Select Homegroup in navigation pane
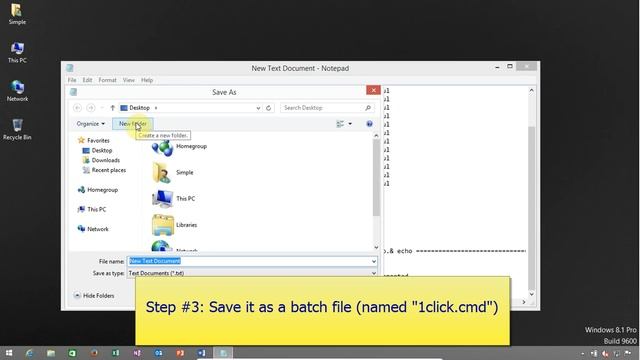Image resolution: width=640 pixels, height=360 pixels. point(102,190)
